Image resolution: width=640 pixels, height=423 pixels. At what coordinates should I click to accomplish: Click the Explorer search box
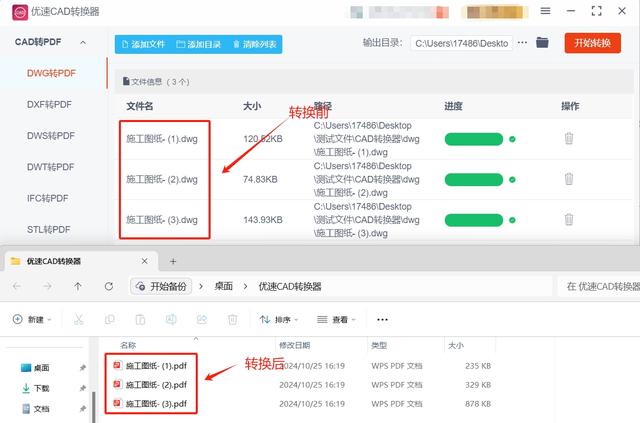click(599, 287)
